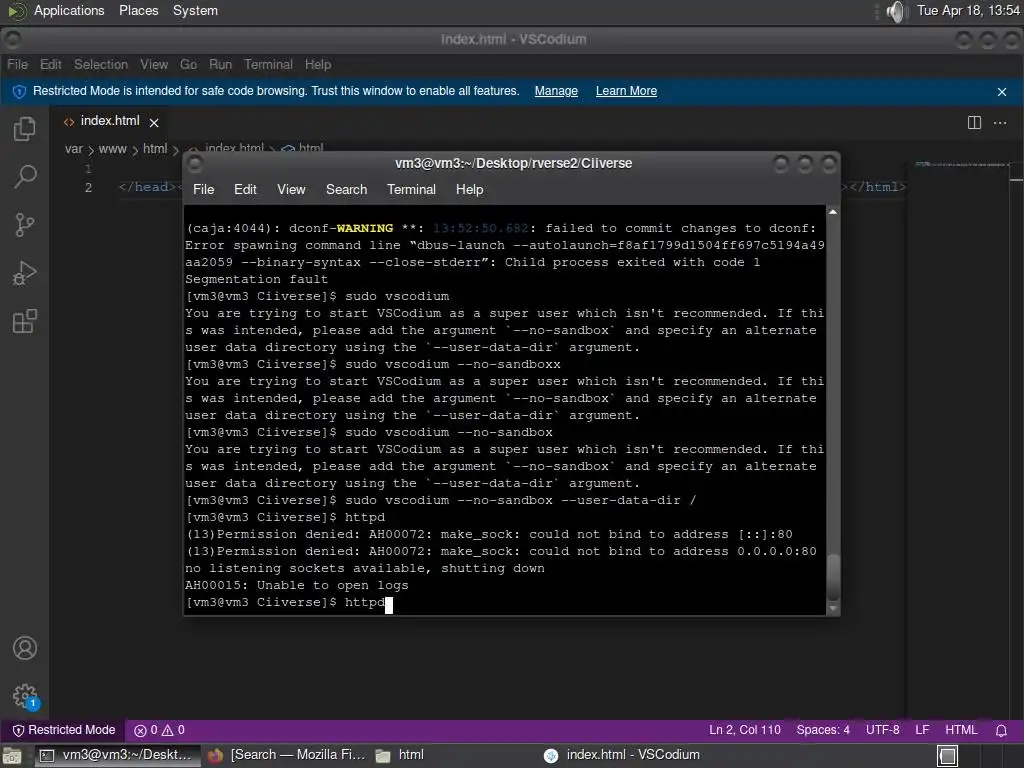Open the VSCodium Help menu
This screenshot has width=1024, height=768.
(x=317, y=64)
